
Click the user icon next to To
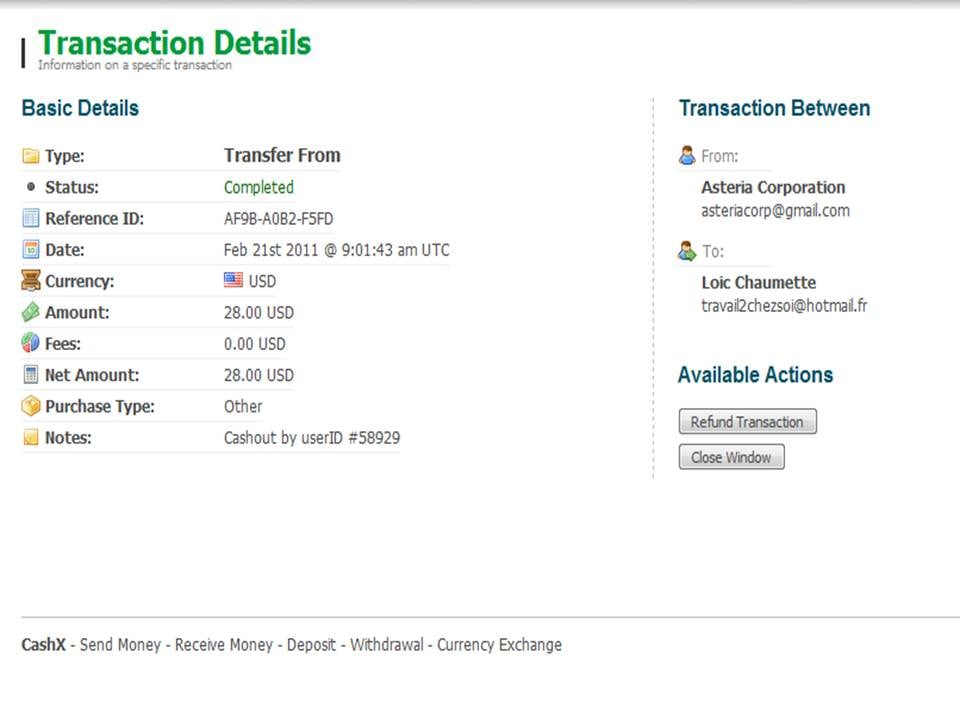coord(687,251)
